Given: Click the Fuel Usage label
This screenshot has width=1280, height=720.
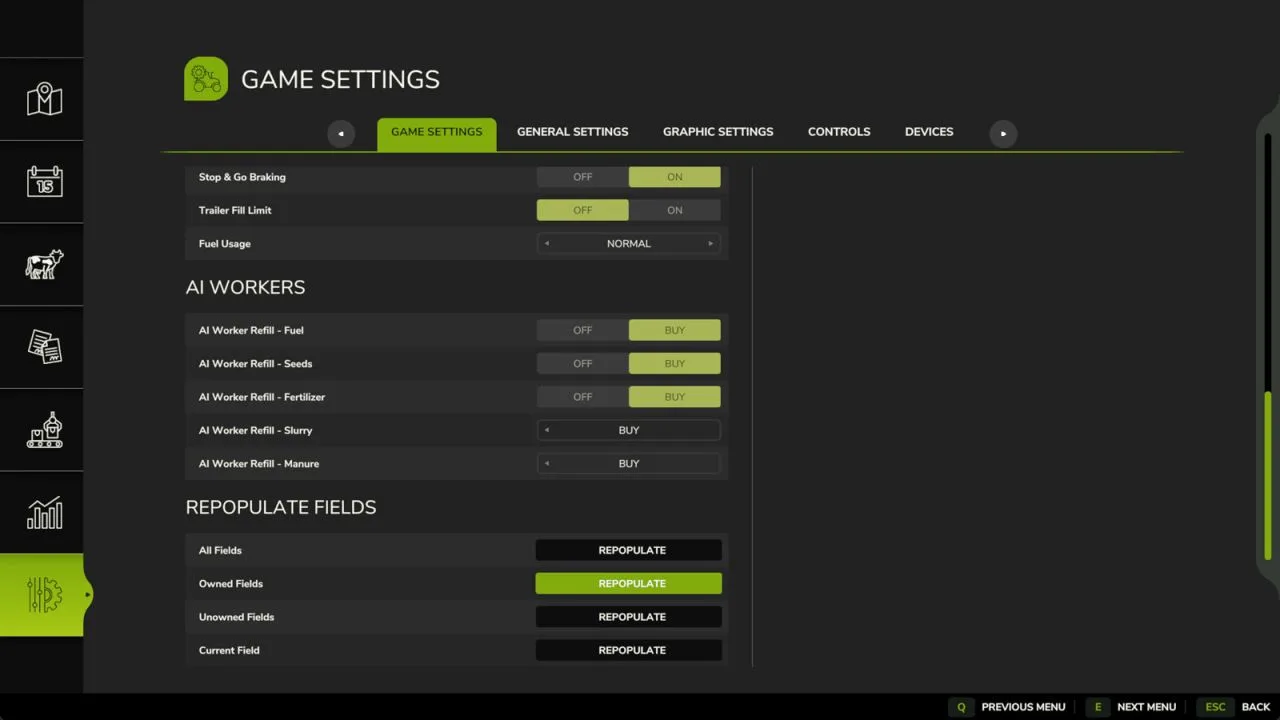Looking at the screenshot, I should tap(225, 244).
